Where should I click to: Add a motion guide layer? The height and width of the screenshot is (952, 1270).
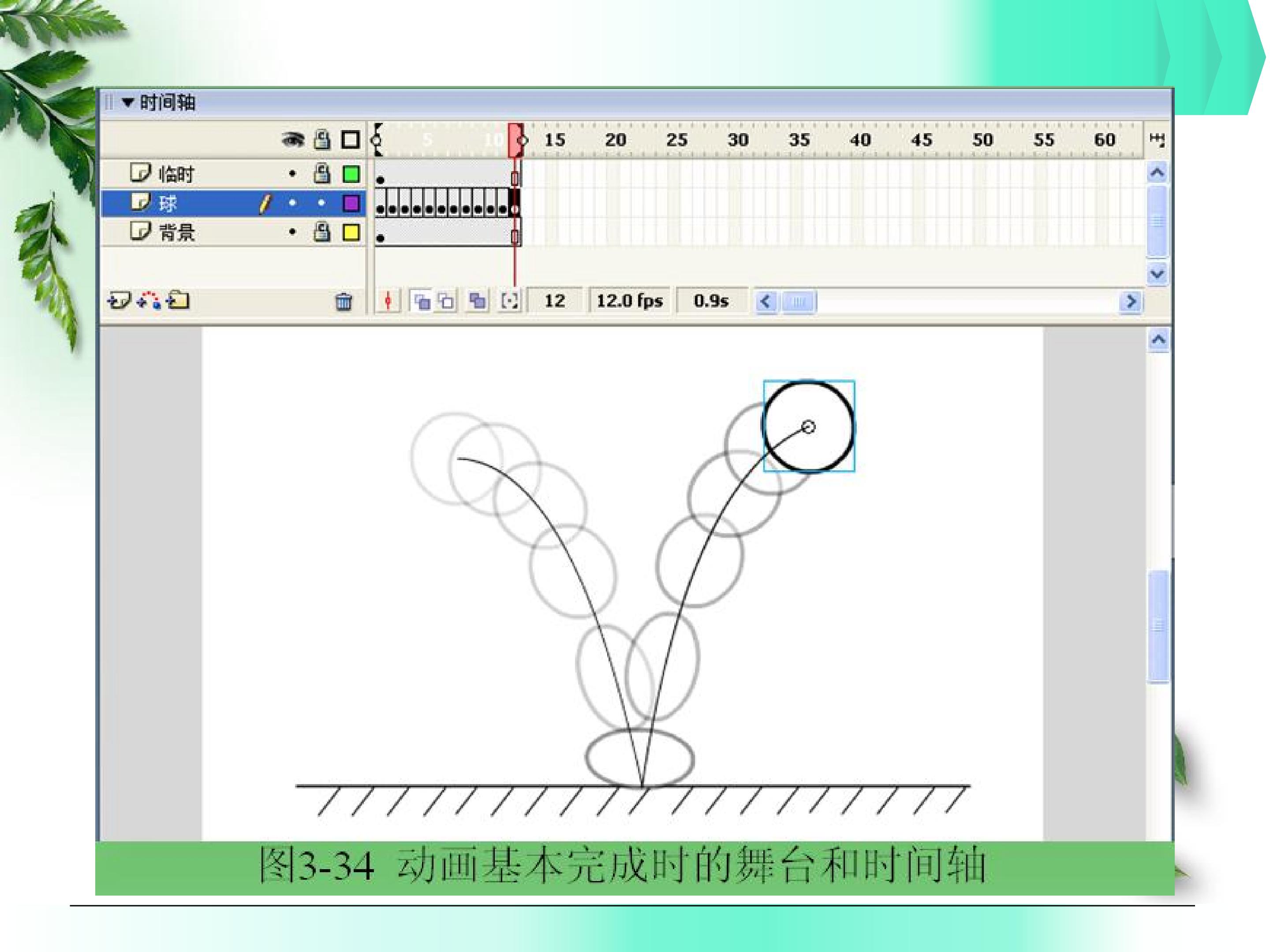149,300
